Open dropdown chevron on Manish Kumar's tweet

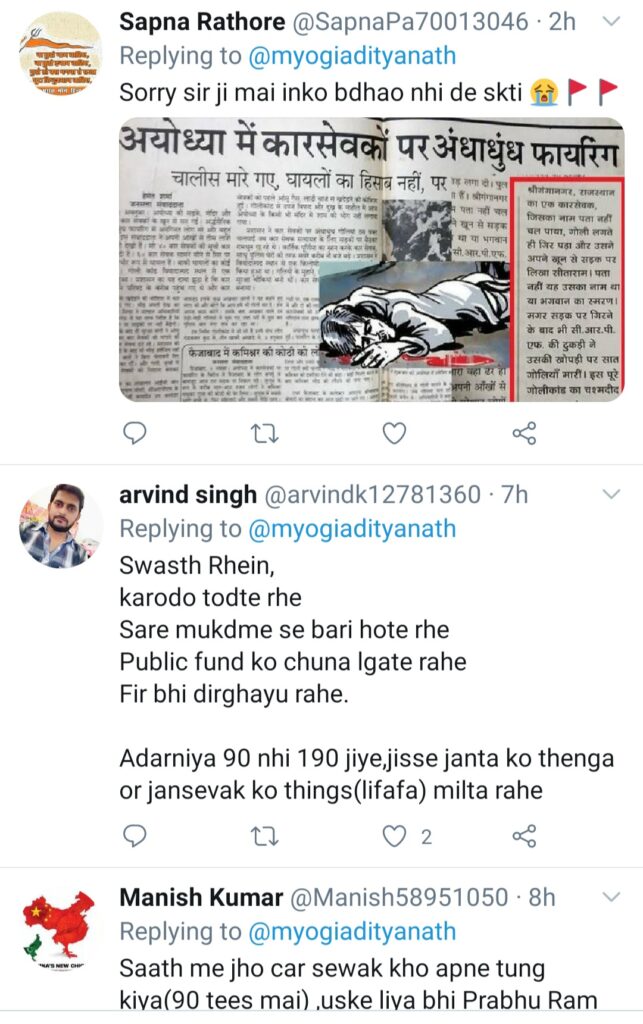pos(610,897)
